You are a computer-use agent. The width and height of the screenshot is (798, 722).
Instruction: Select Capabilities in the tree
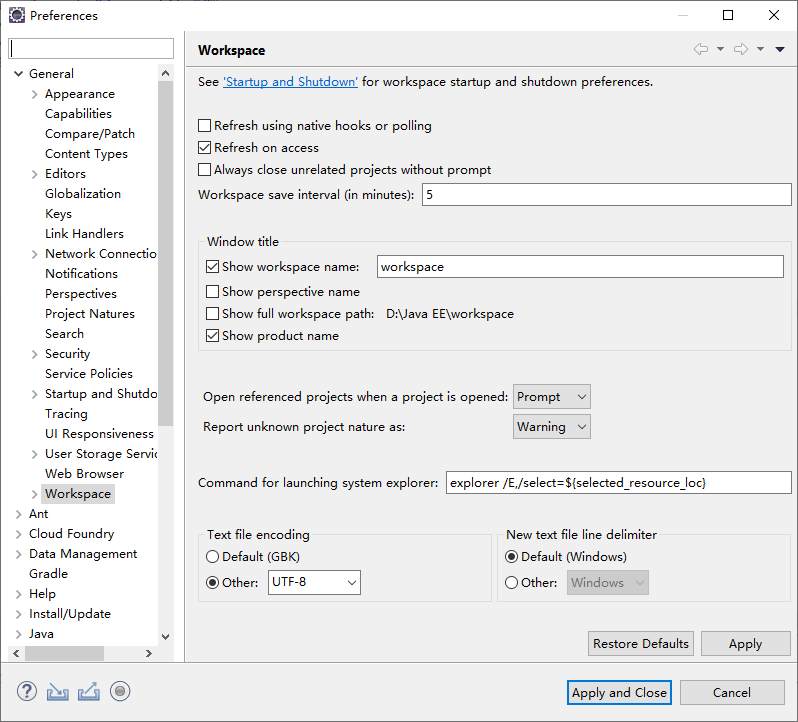tap(78, 113)
